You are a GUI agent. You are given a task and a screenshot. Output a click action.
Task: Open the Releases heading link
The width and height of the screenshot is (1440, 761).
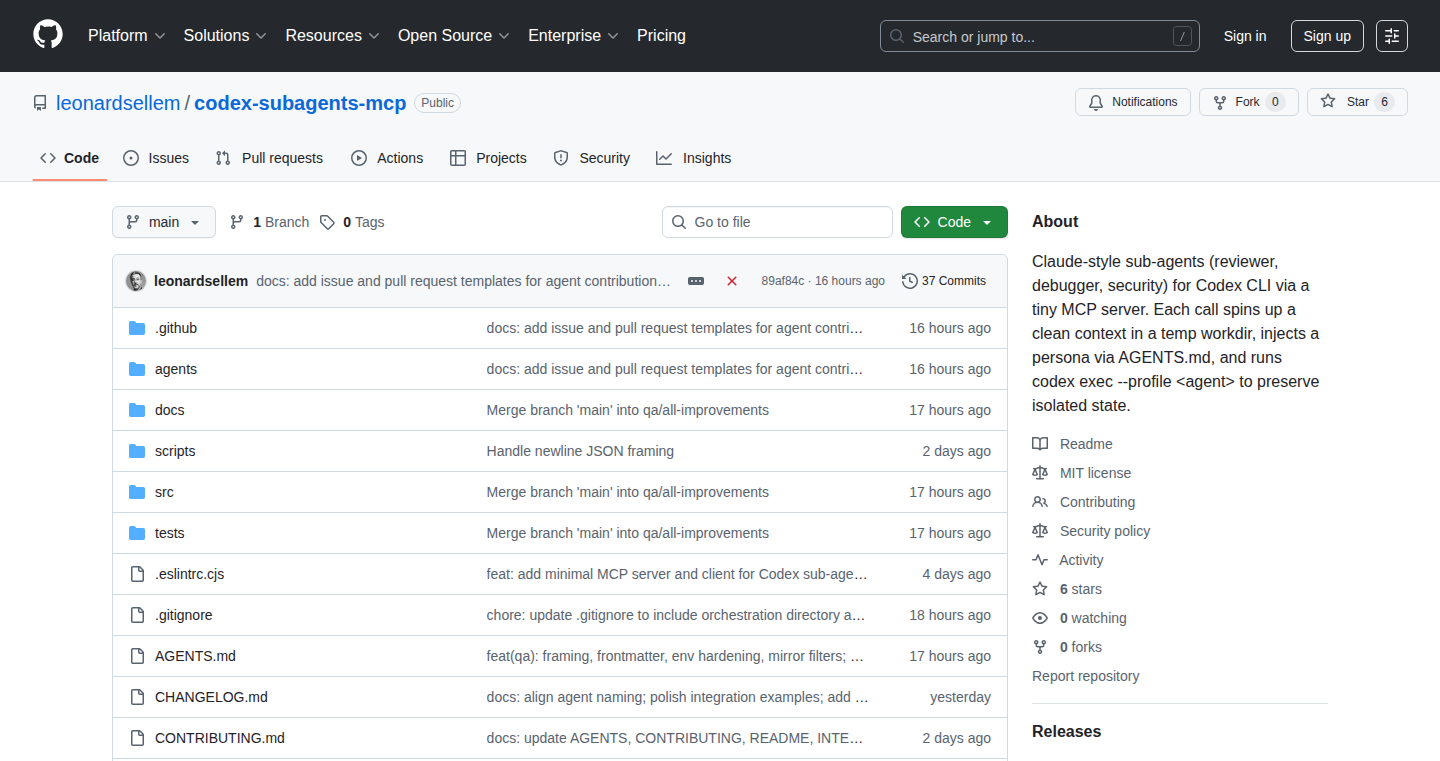(1066, 731)
